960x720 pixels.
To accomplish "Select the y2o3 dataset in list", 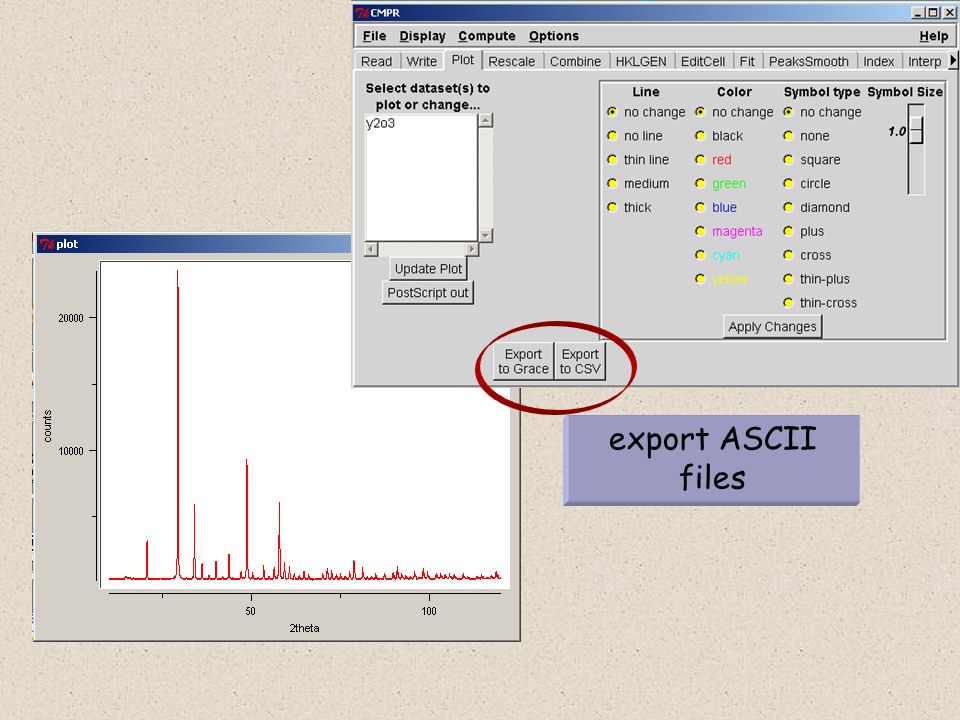I will [380, 123].
